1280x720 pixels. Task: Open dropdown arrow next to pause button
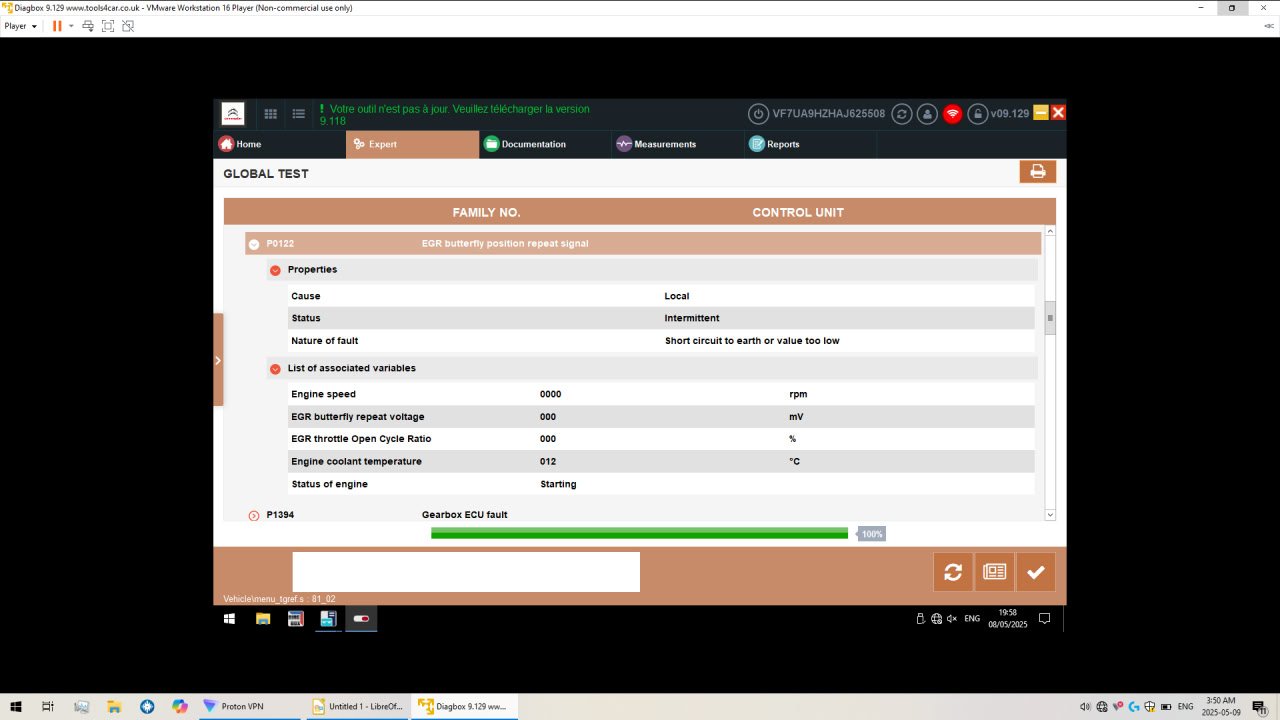[71, 26]
